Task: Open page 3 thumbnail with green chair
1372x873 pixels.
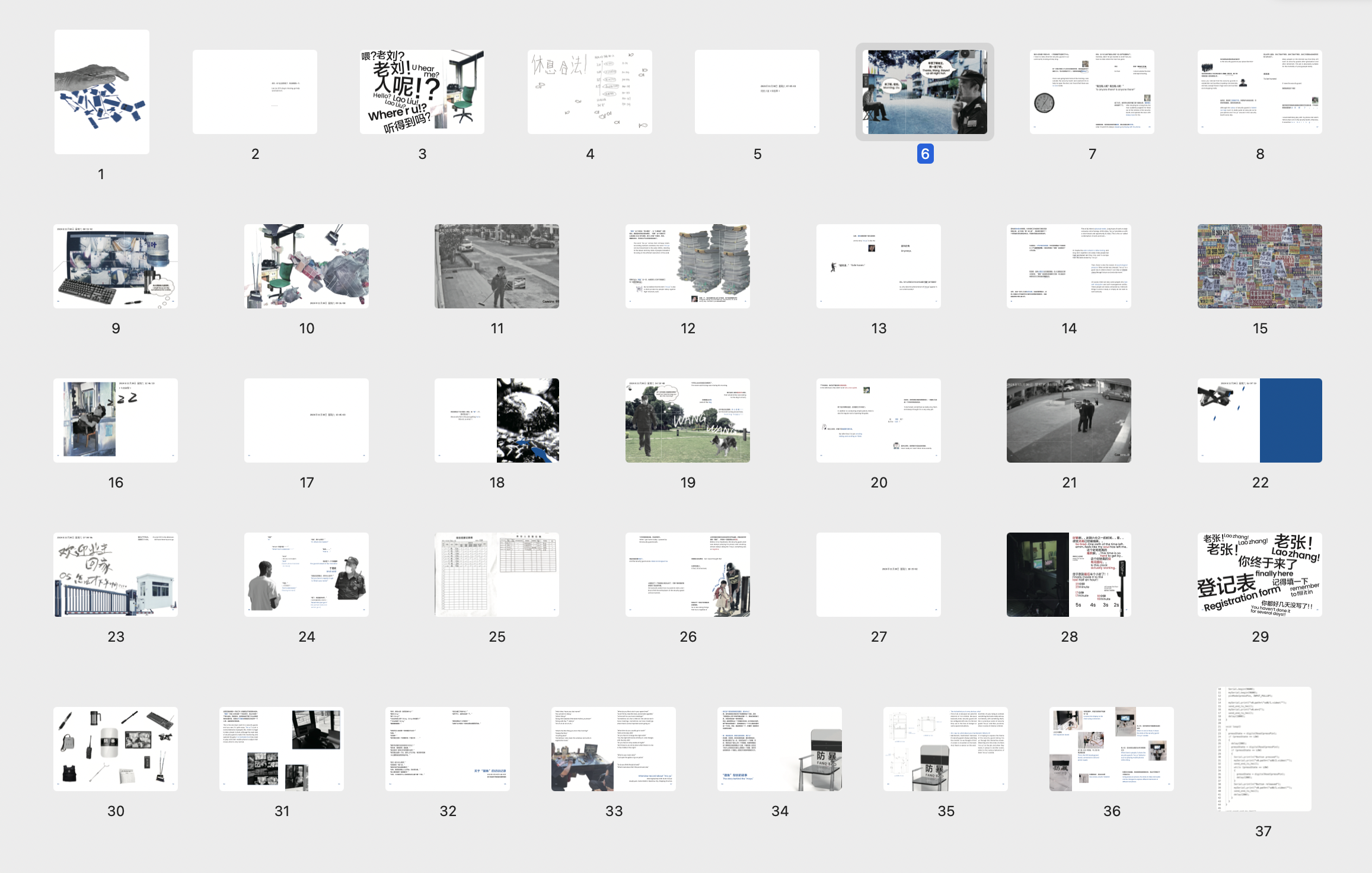Action: tap(422, 92)
